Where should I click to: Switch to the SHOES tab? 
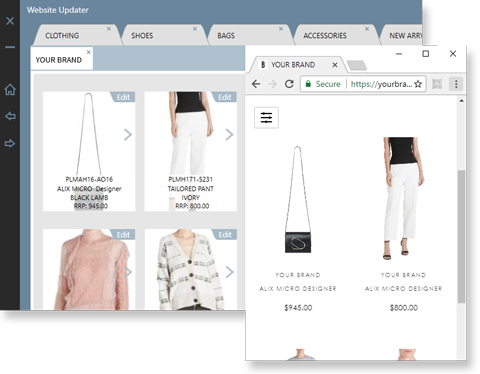(142, 36)
